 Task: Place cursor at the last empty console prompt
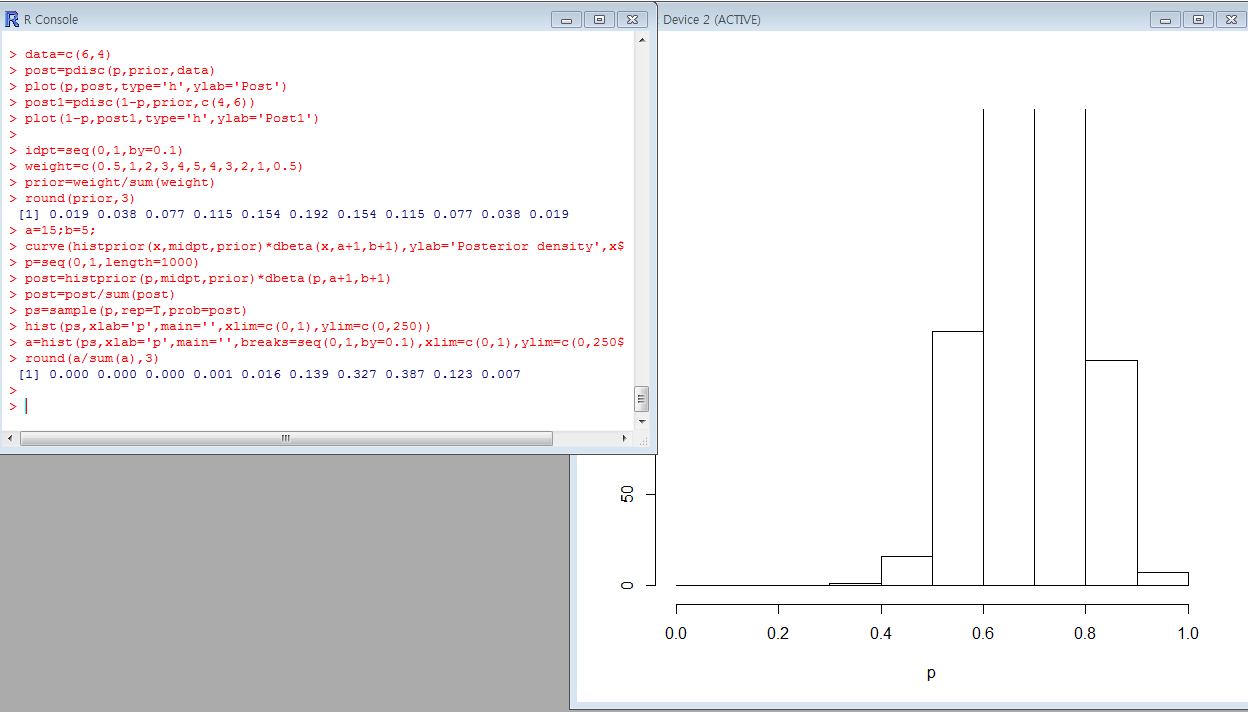pos(26,406)
